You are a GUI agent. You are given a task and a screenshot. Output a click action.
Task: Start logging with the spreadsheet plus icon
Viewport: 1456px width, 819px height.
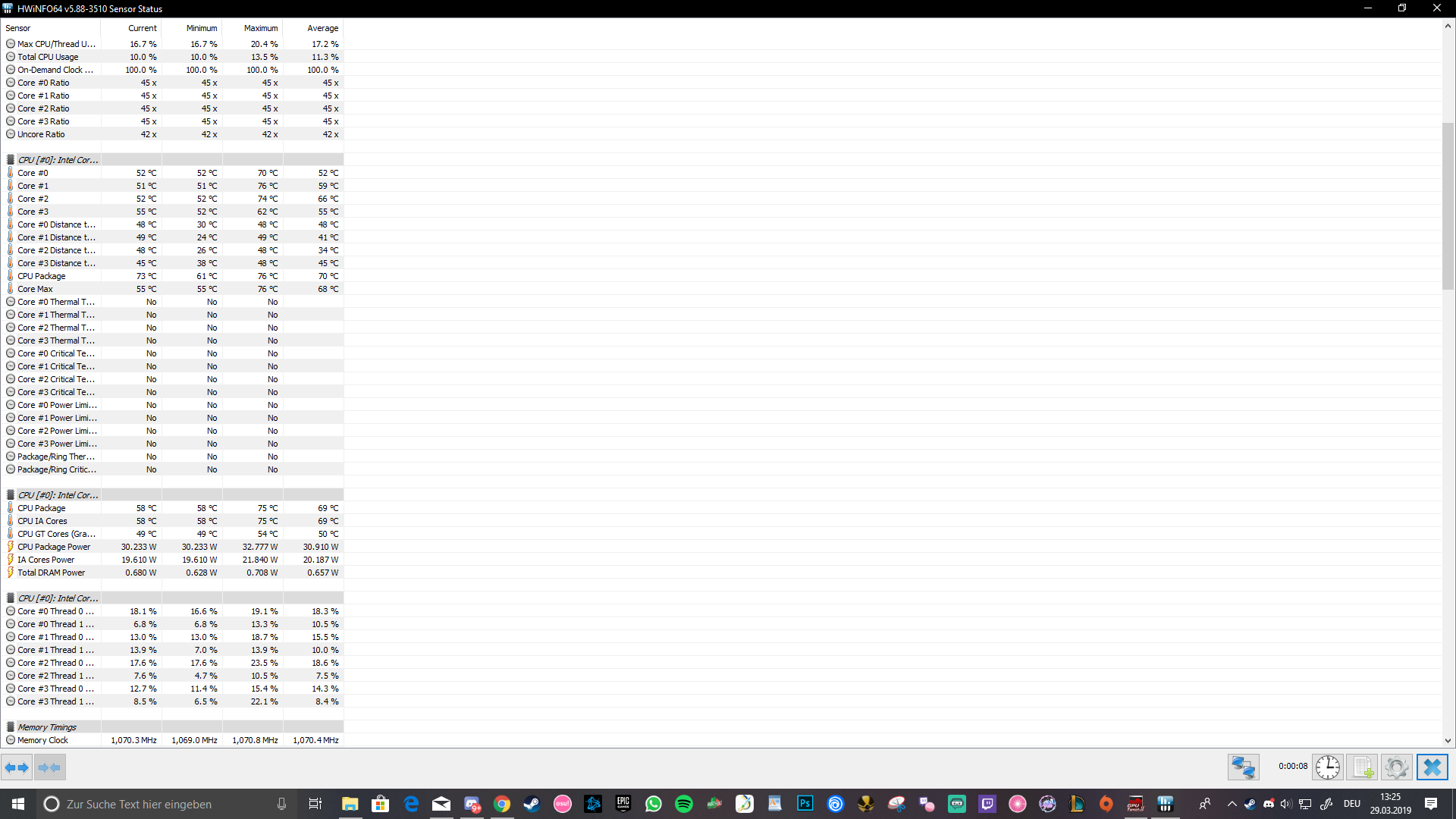click(x=1363, y=767)
